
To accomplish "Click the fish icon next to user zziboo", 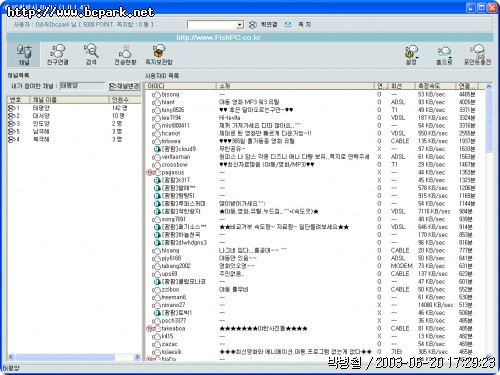I will coord(156,290).
